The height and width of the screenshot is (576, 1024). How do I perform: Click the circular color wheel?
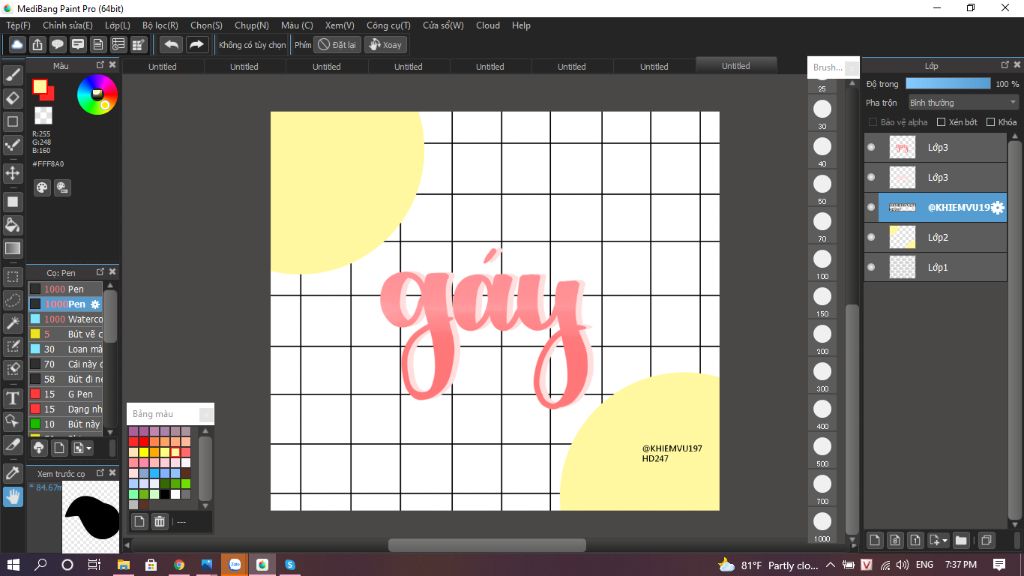coord(97,95)
